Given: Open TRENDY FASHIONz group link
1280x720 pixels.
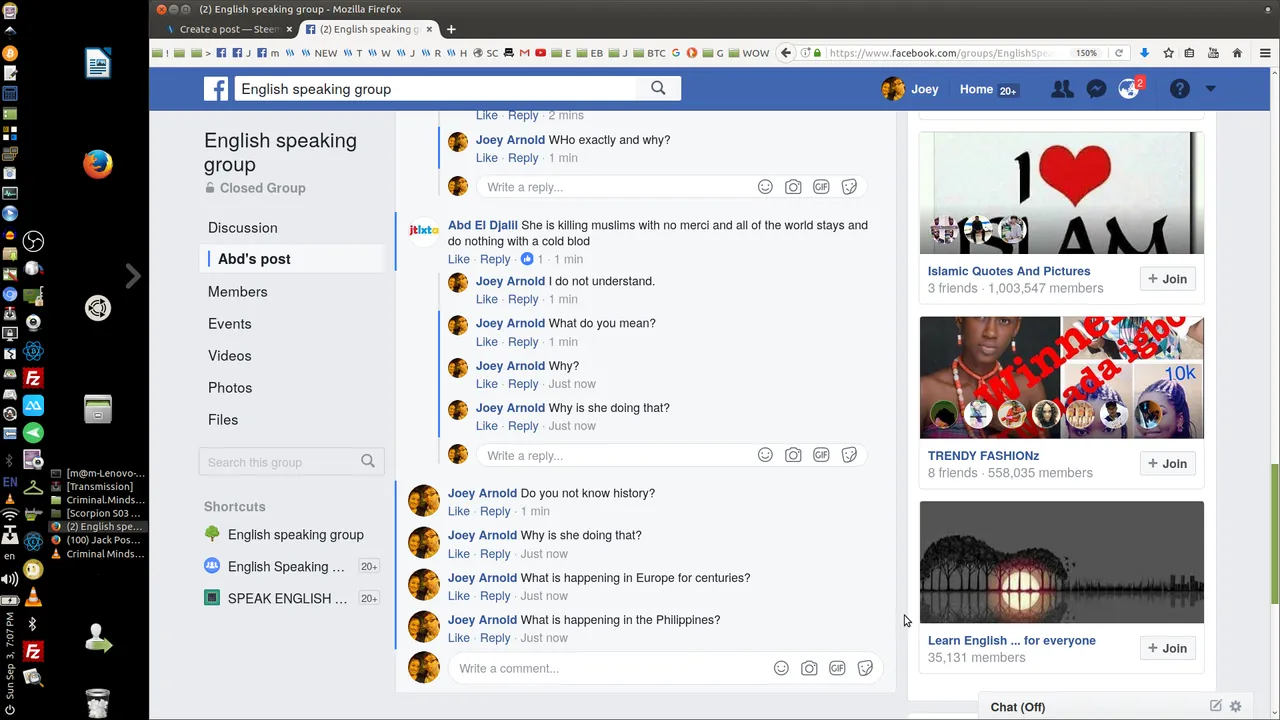Looking at the screenshot, I should (x=983, y=455).
